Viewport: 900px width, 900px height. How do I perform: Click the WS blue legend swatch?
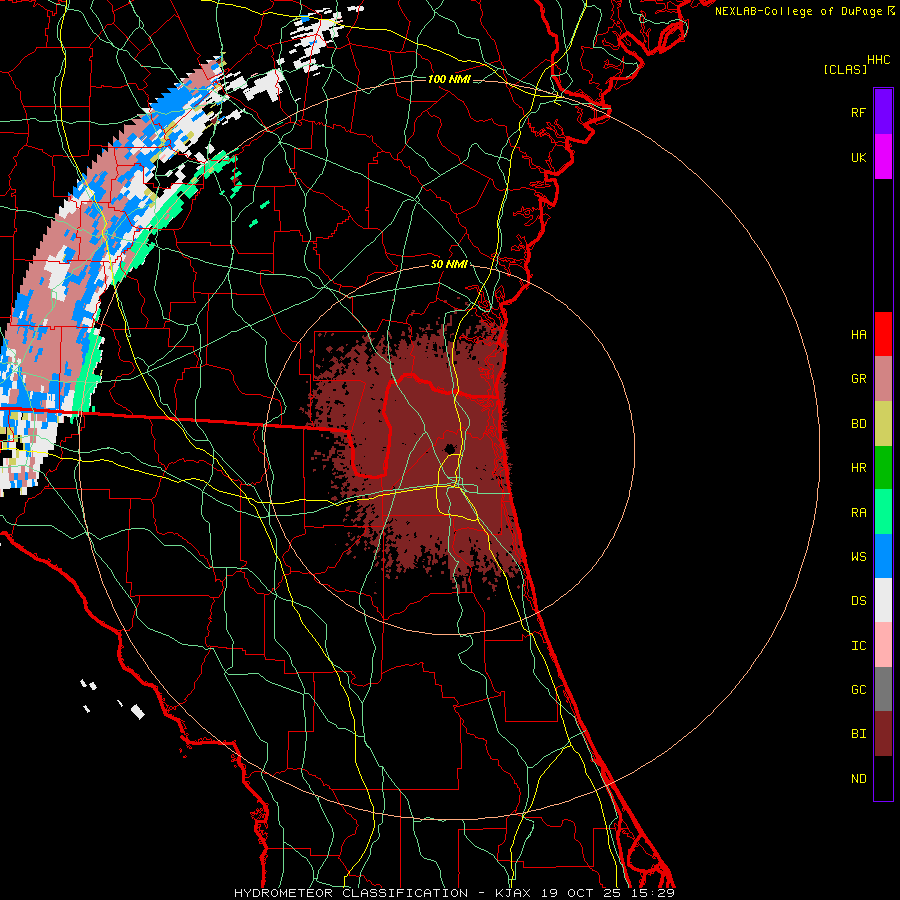883,556
